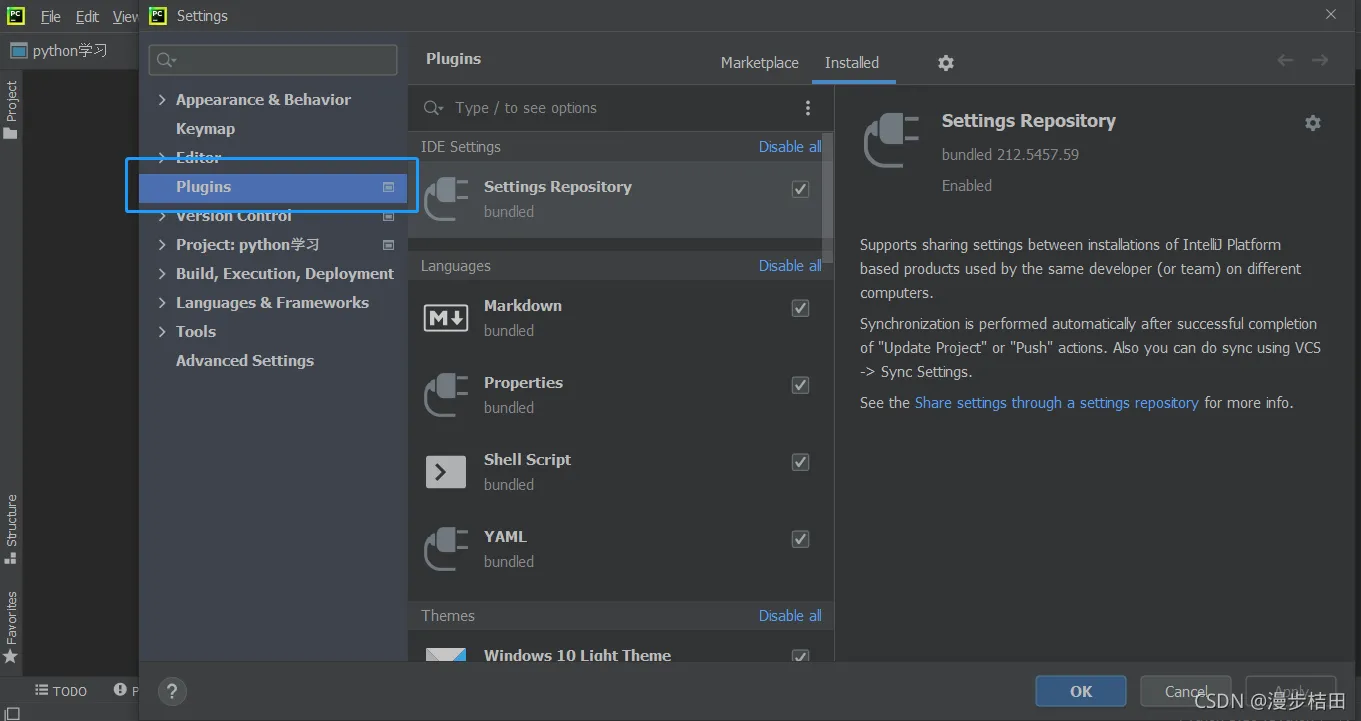Open the Structure tool window
1361x721 pixels.
click(x=11, y=529)
